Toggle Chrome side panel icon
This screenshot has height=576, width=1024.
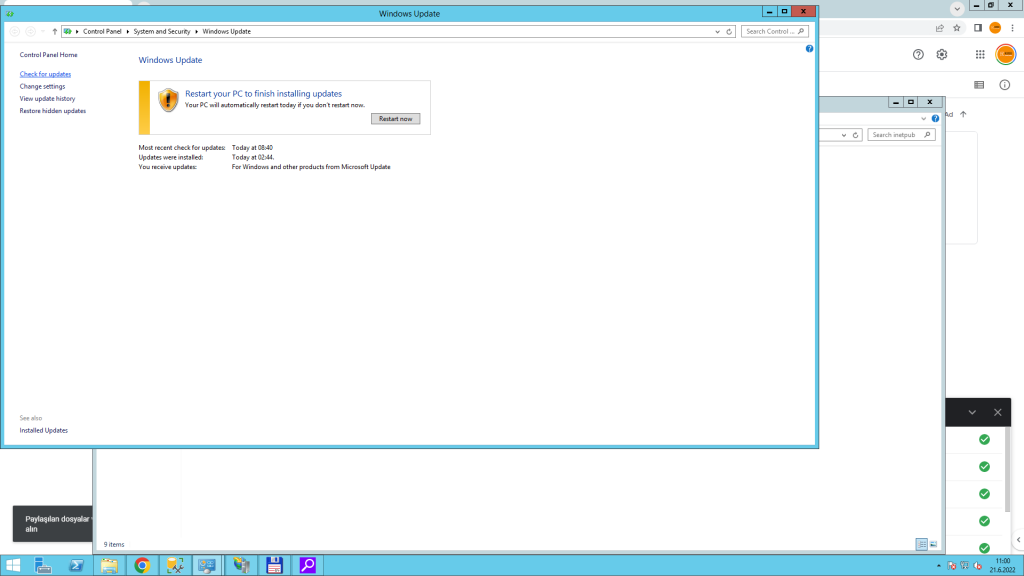978,27
